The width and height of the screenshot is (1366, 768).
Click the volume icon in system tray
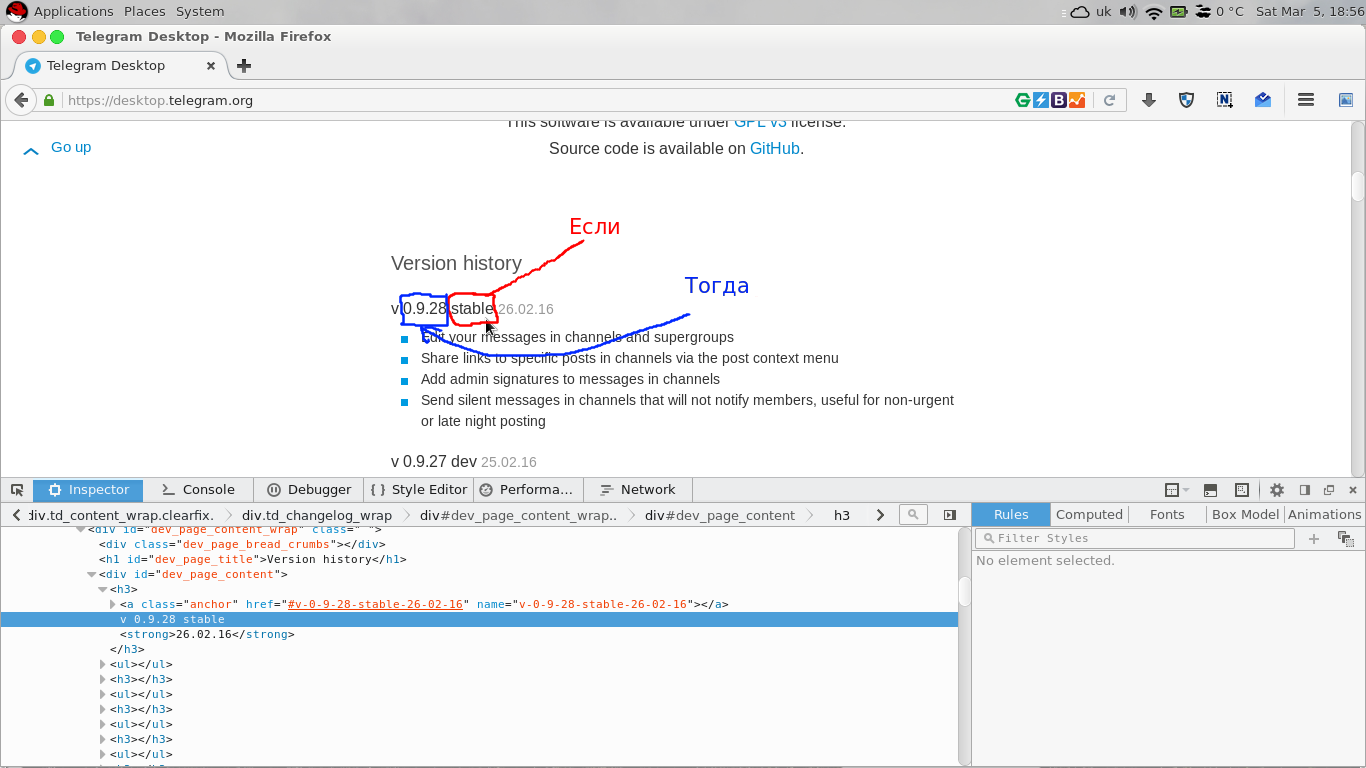click(x=1128, y=12)
